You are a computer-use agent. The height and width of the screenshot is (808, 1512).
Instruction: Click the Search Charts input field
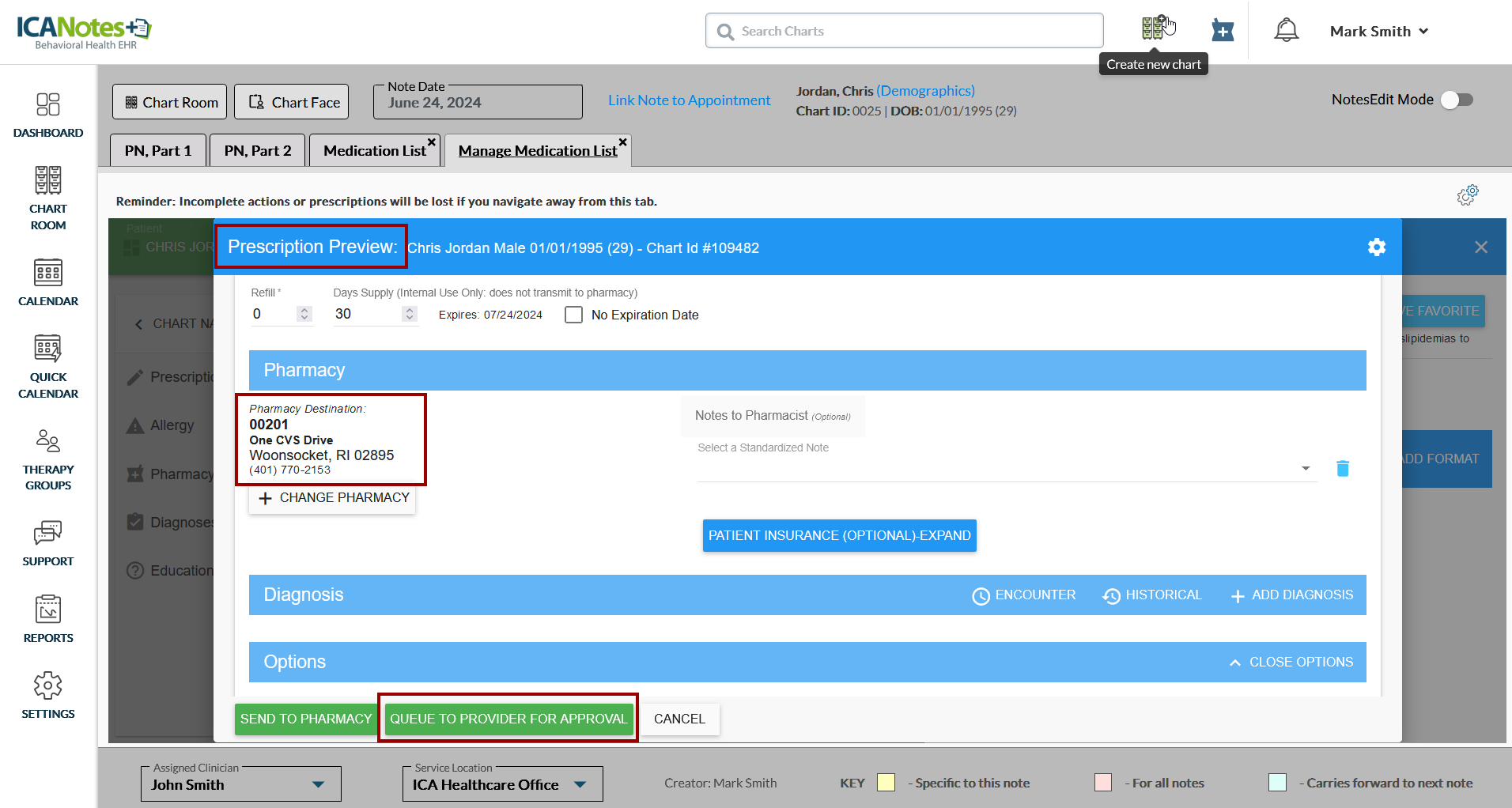pos(904,31)
